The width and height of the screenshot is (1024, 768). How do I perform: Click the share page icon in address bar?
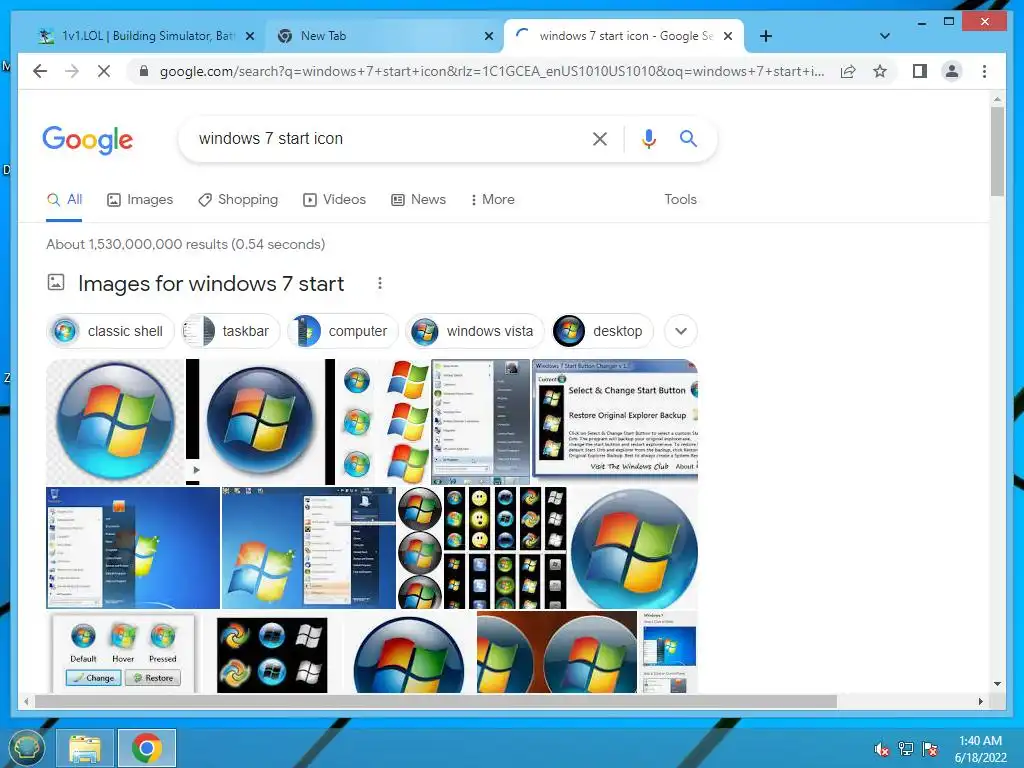848,71
